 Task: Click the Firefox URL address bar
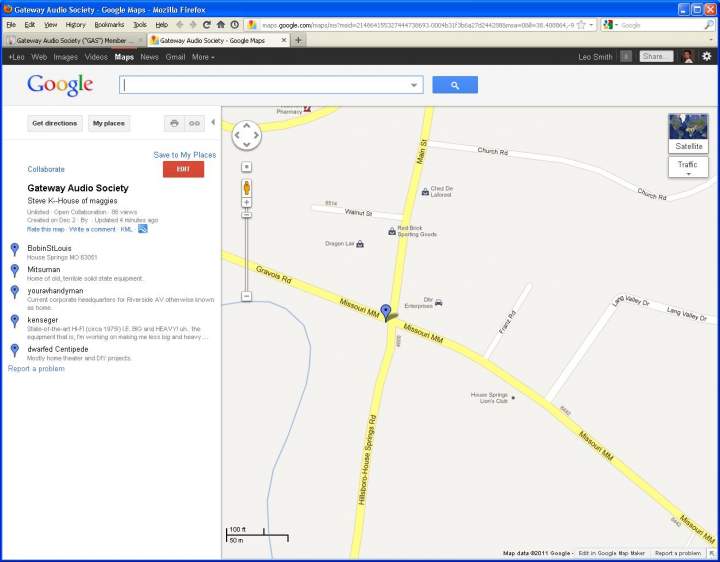coord(418,25)
